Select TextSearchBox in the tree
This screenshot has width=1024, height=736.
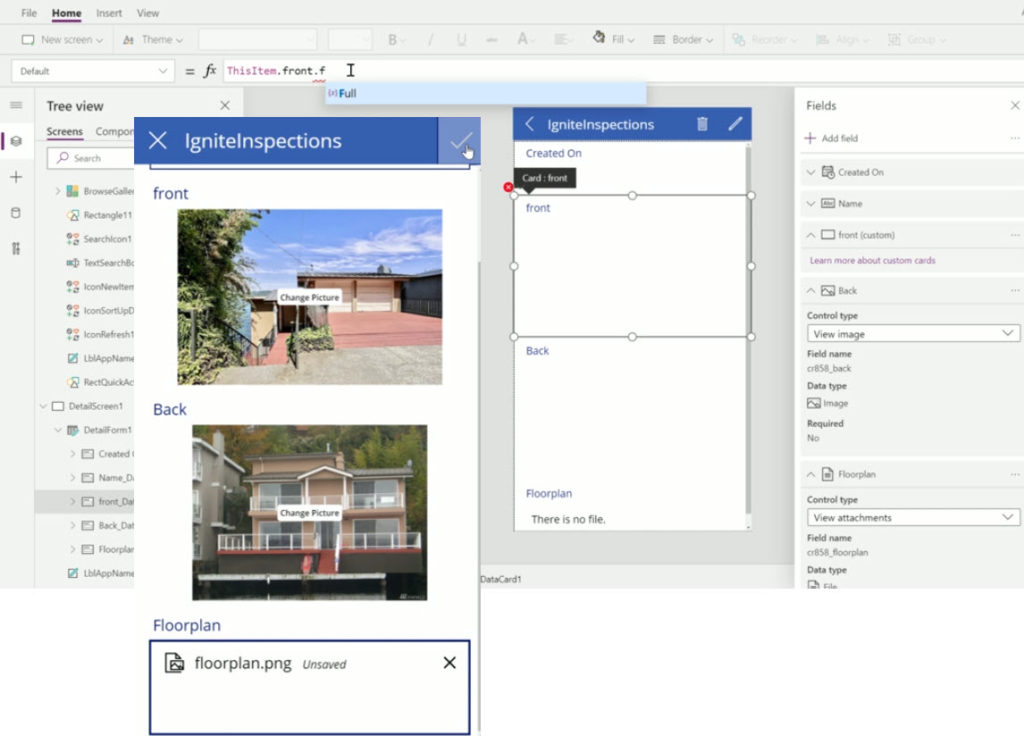[x=100, y=263]
